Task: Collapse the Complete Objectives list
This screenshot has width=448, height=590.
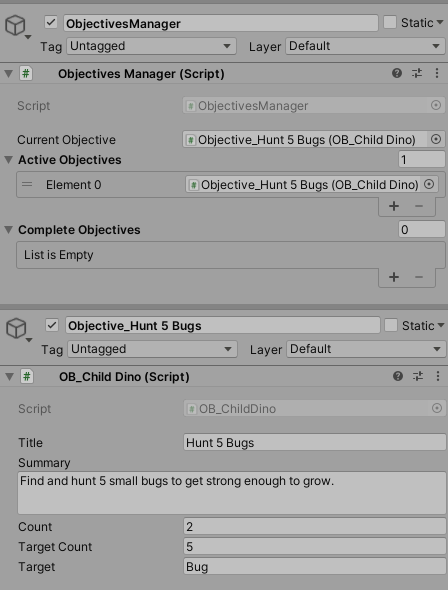Action: (x=9, y=230)
